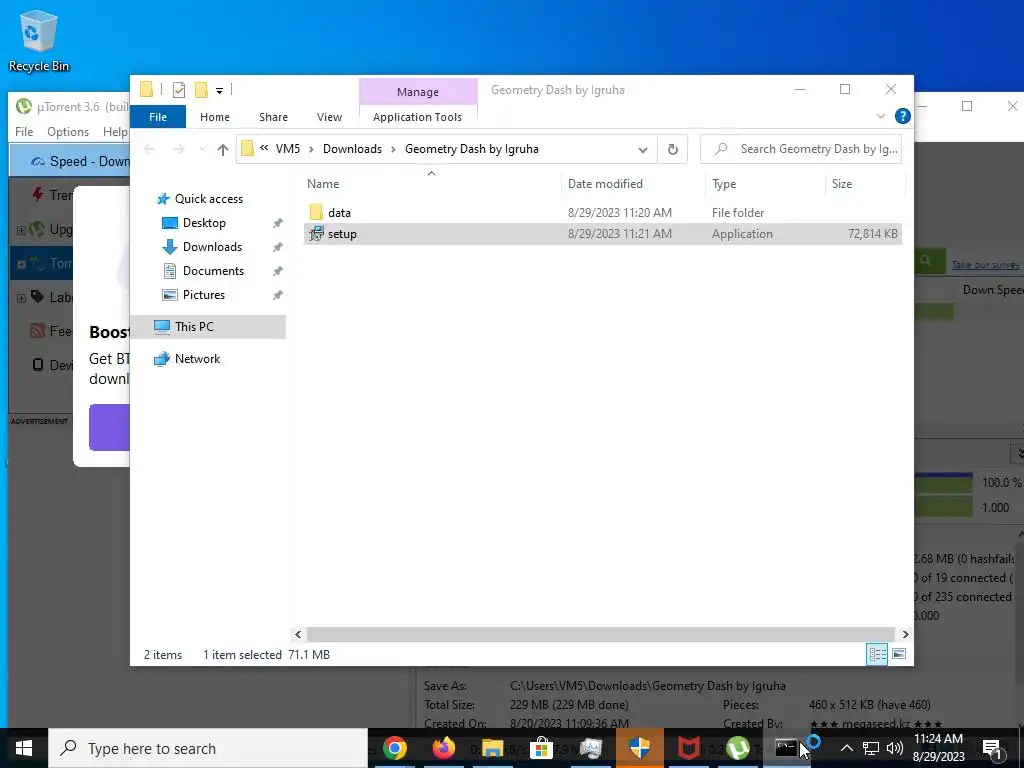Switch to the View ribbon tab
Viewport: 1024px width, 768px height.
tap(329, 117)
